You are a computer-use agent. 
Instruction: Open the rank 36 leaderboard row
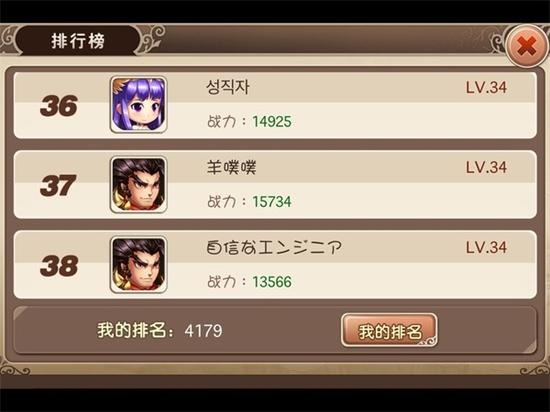275,105
